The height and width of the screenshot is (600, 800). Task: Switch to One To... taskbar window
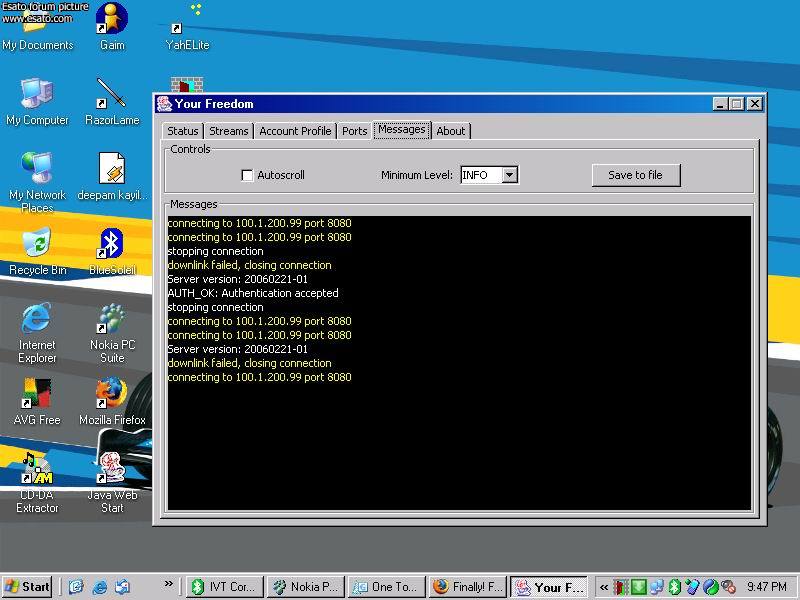point(387,587)
